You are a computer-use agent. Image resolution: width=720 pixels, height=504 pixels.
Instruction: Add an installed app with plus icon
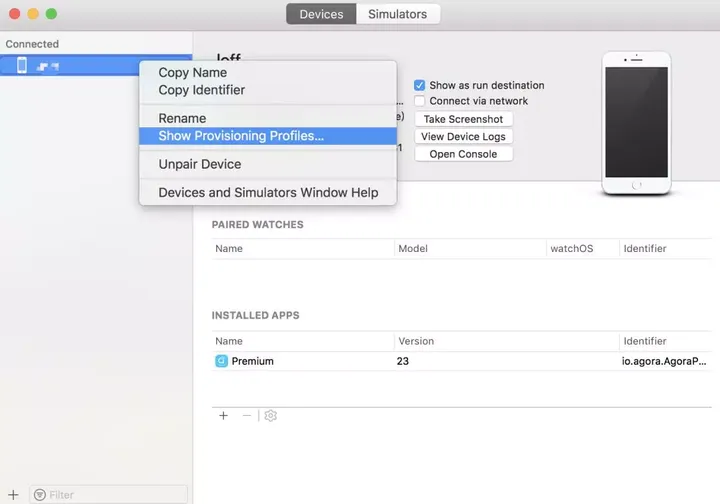click(223, 415)
